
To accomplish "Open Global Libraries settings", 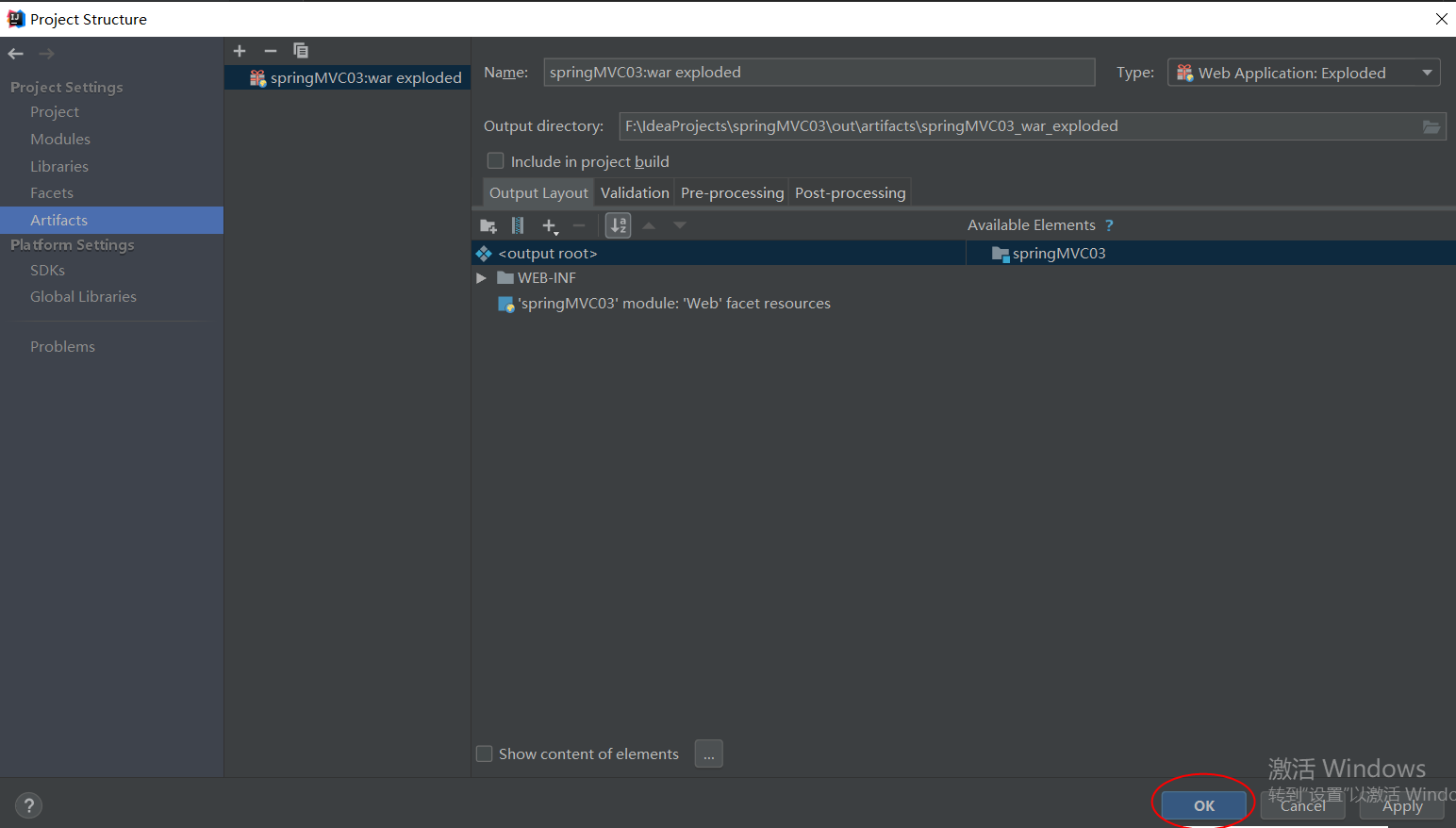I will 83,297.
